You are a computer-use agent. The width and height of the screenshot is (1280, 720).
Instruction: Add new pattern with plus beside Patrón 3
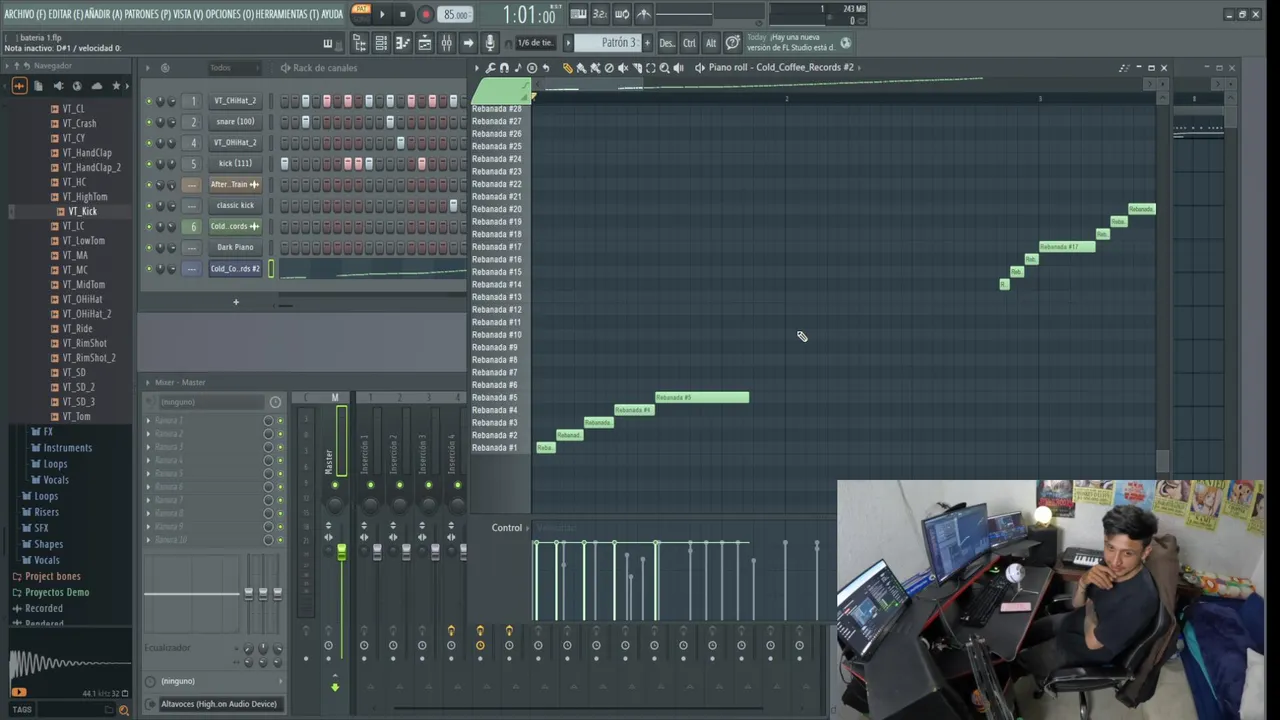[x=647, y=43]
